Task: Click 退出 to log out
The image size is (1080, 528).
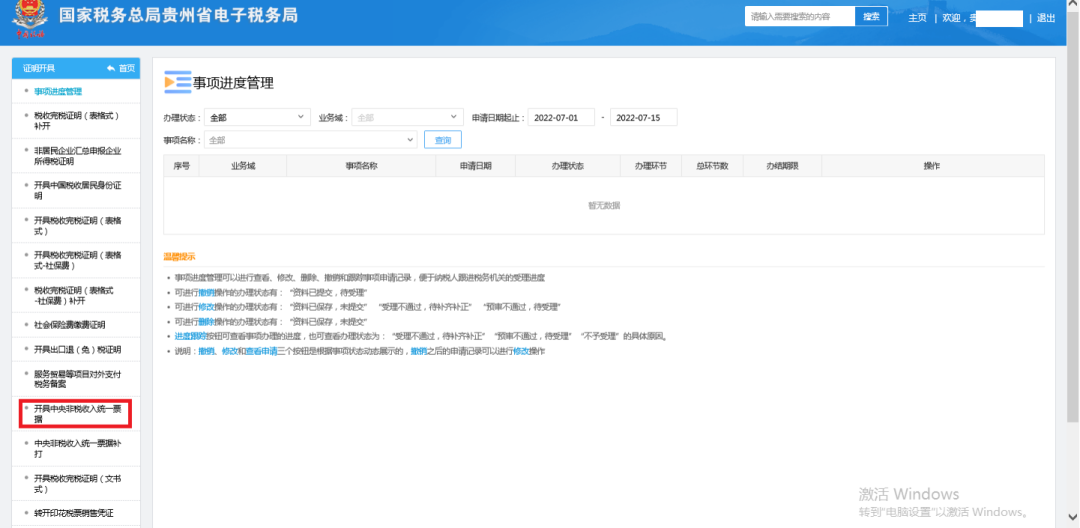Action: coord(1045,18)
